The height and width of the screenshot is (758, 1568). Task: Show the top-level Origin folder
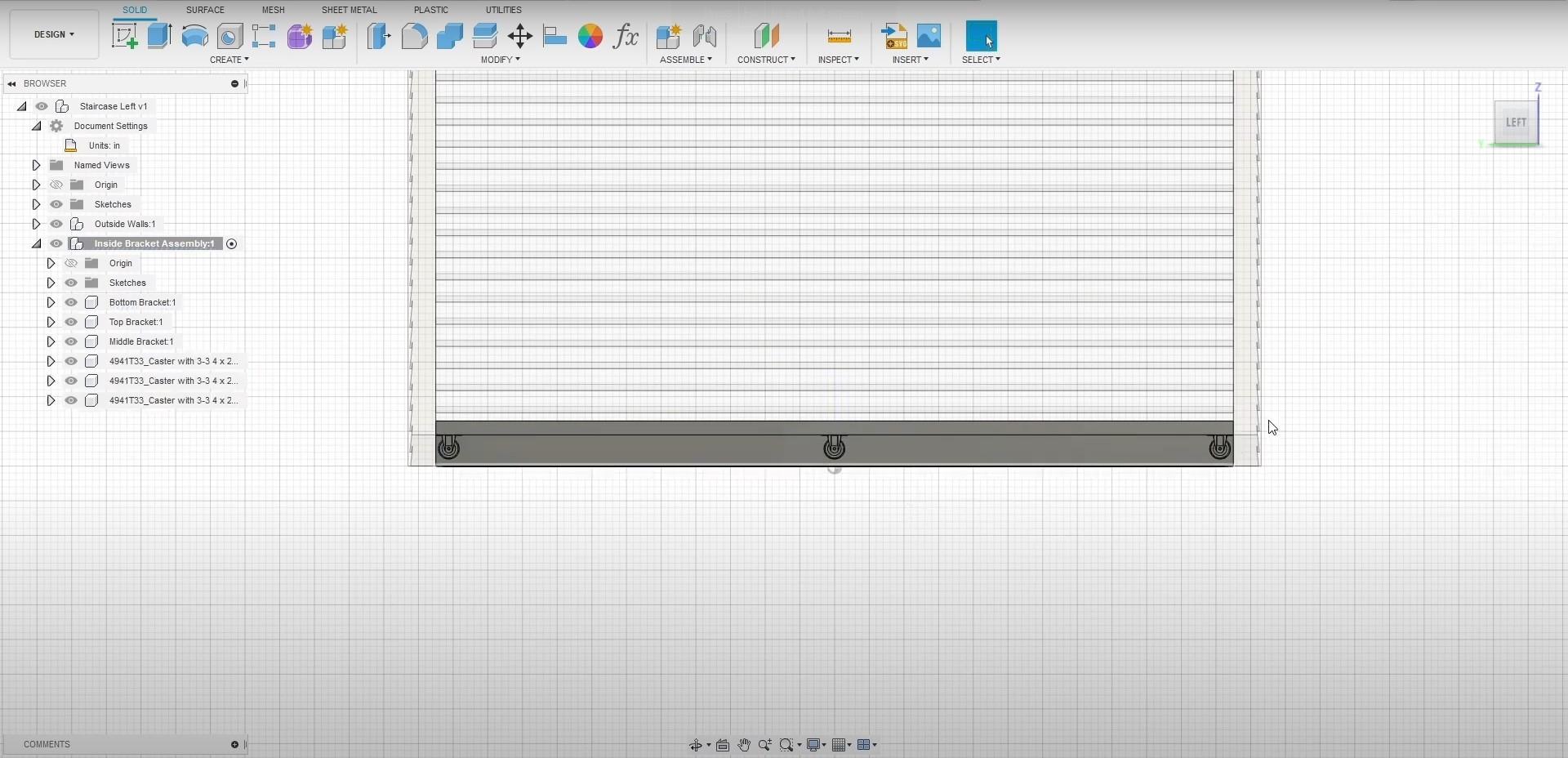coord(56,185)
